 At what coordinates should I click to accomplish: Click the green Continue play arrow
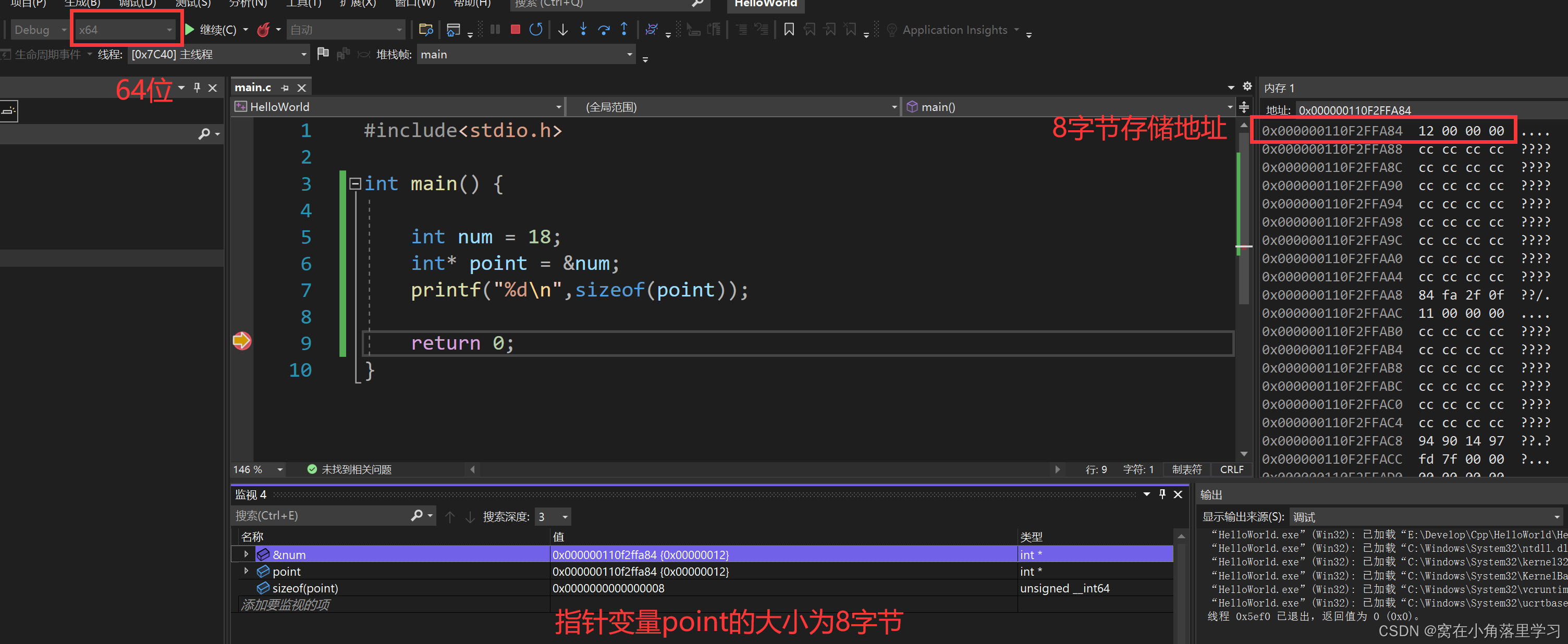pyautogui.click(x=189, y=29)
